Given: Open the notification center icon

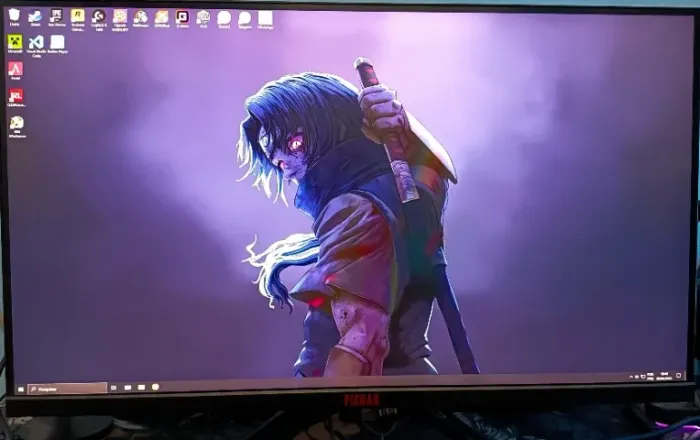Looking at the screenshot, I should tap(679, 376).
